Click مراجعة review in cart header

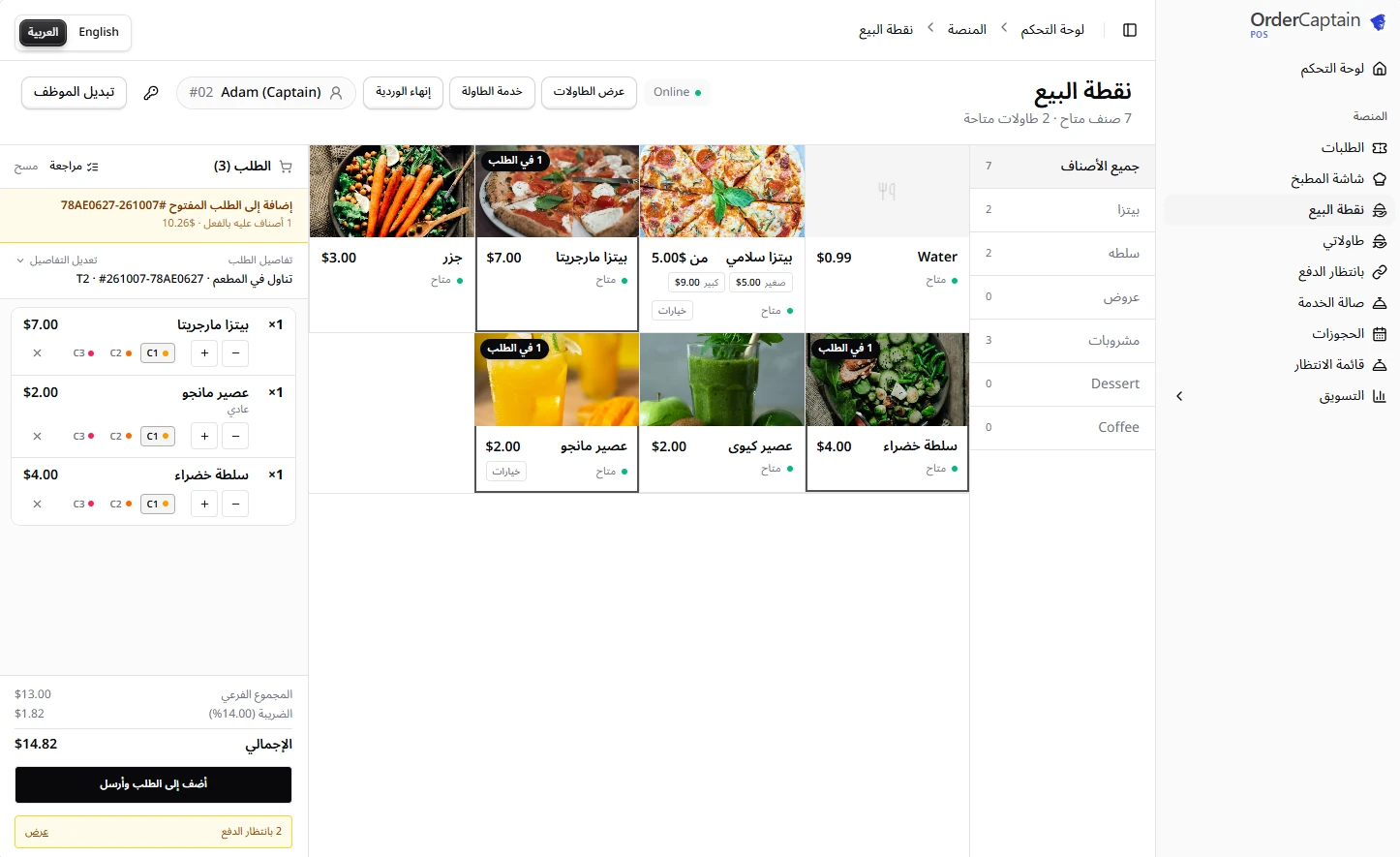(74, 167)
